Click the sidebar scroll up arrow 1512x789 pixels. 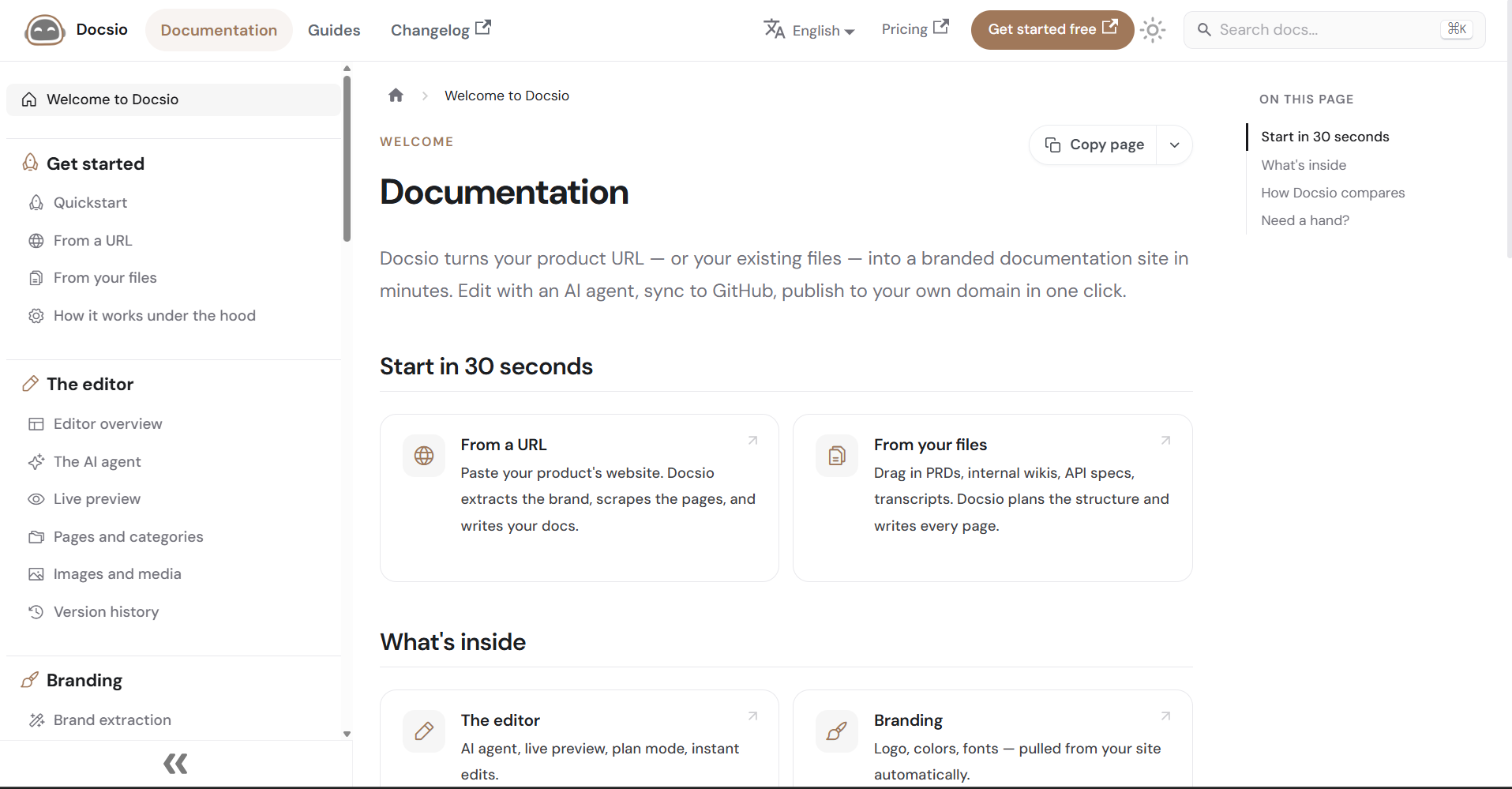coord(347,69)
